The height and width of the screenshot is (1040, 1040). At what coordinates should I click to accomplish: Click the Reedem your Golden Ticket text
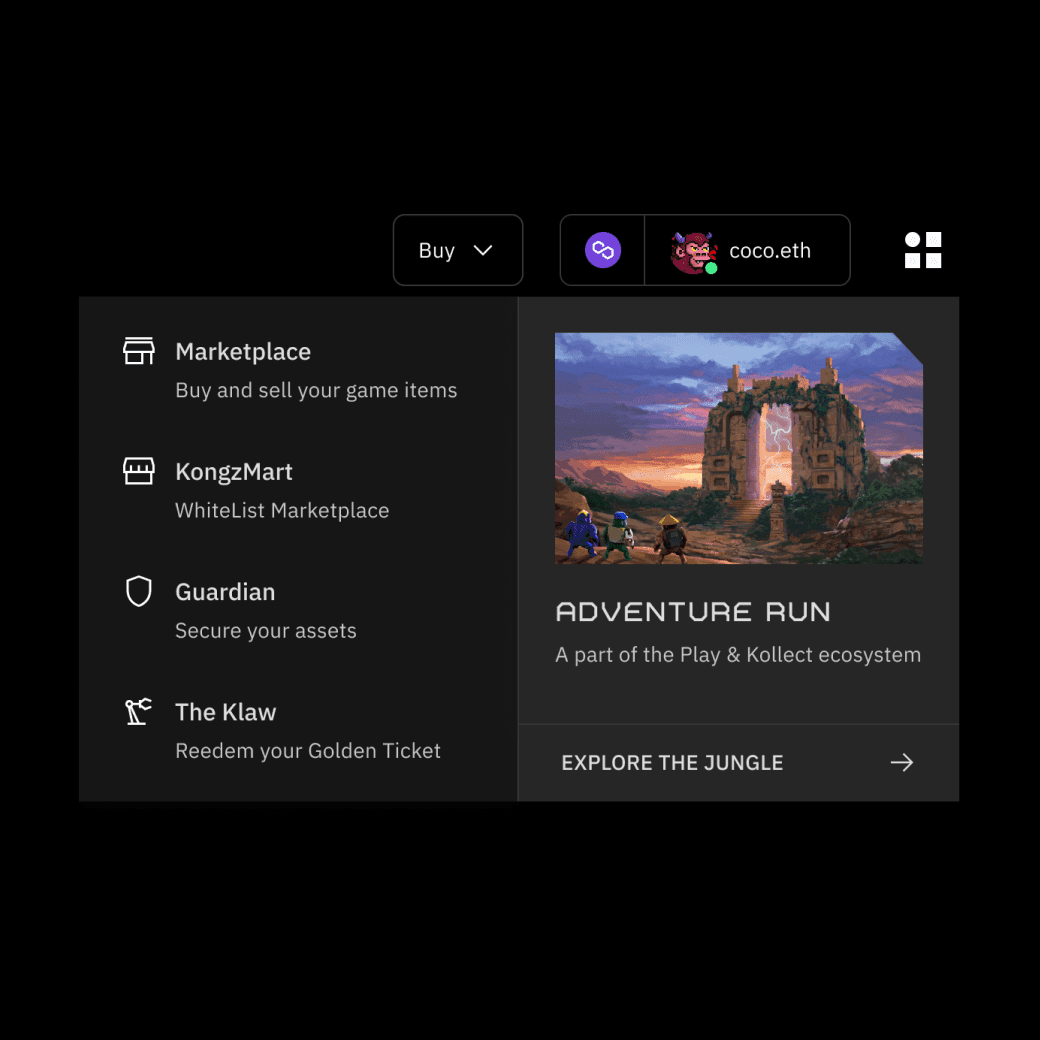pos(308,751)
